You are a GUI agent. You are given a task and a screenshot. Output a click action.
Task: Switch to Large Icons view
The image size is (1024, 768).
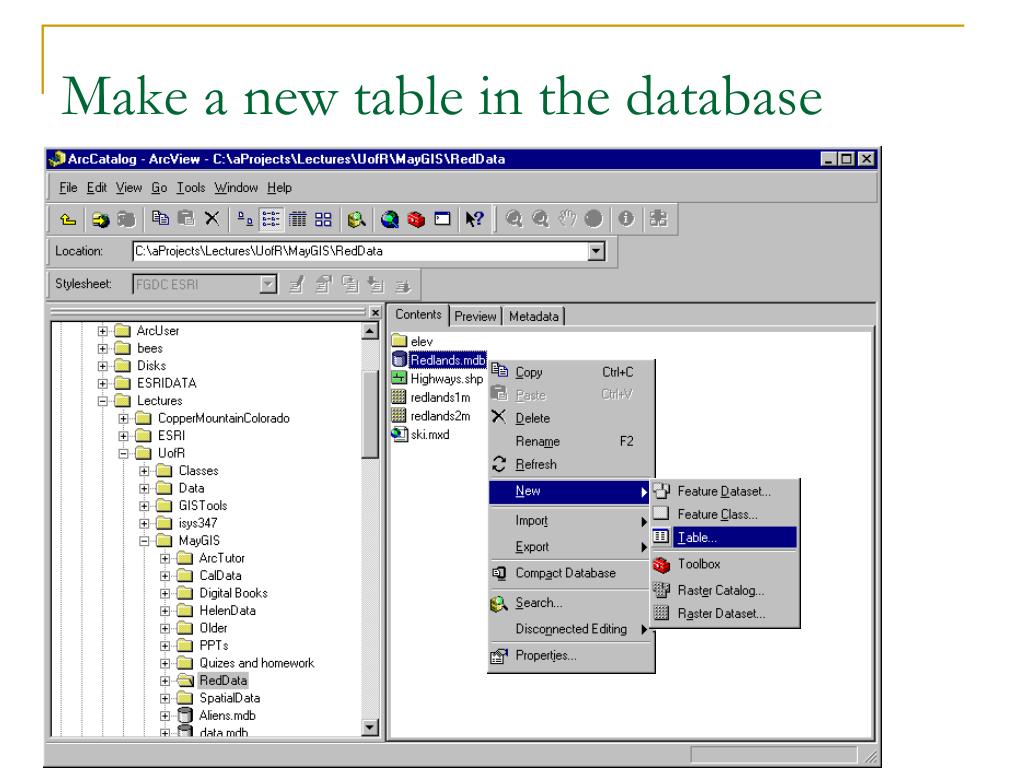pyautogui.click(x=246, y=219)
